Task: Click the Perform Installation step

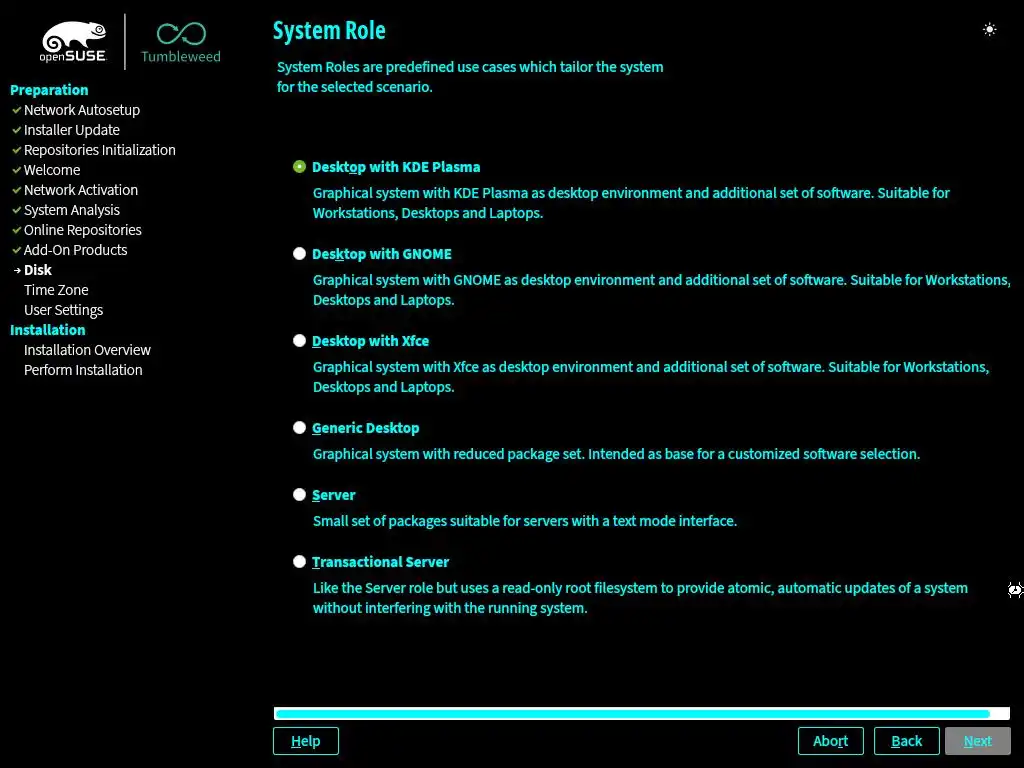Action: [83, 370]
